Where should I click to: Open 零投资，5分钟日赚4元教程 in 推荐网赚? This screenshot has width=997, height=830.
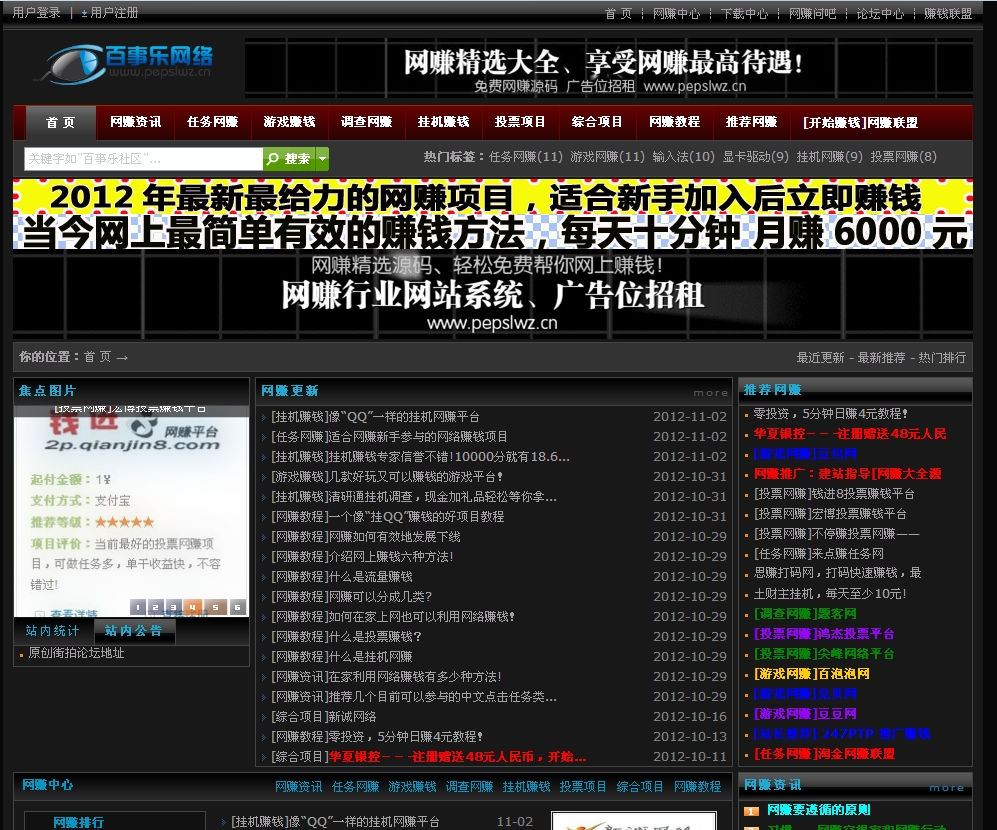pyautogui.click(x=830, y=414)
